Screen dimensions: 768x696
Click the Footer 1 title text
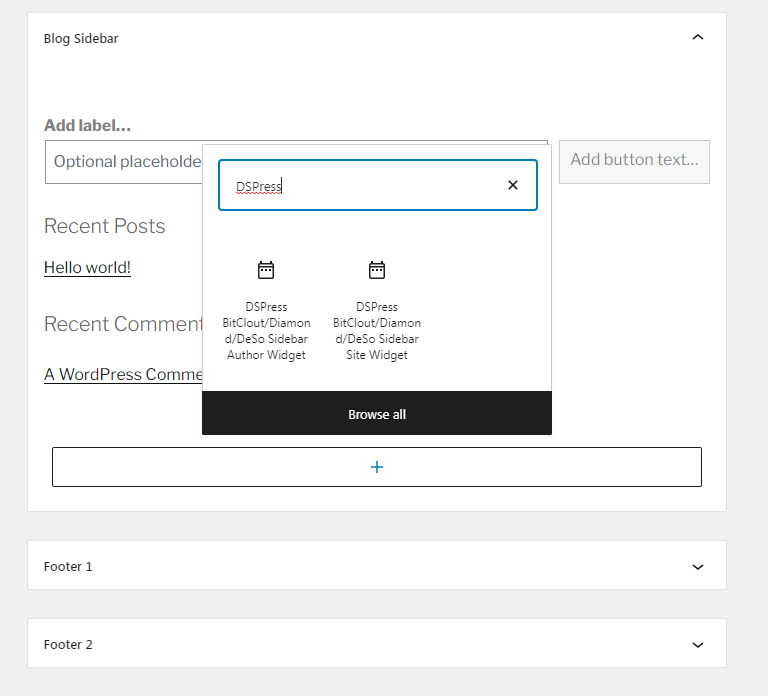pos(68,567)
